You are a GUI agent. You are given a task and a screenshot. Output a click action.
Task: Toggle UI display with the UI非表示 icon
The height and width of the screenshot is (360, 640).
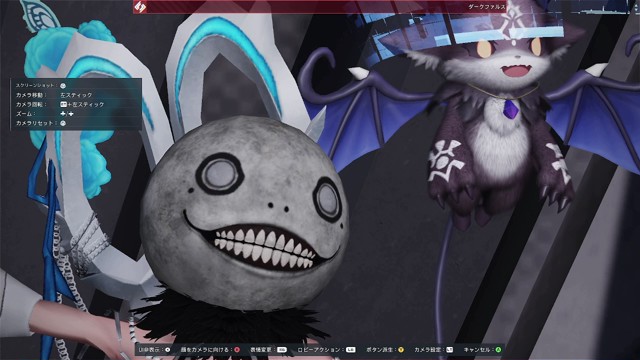167,350
